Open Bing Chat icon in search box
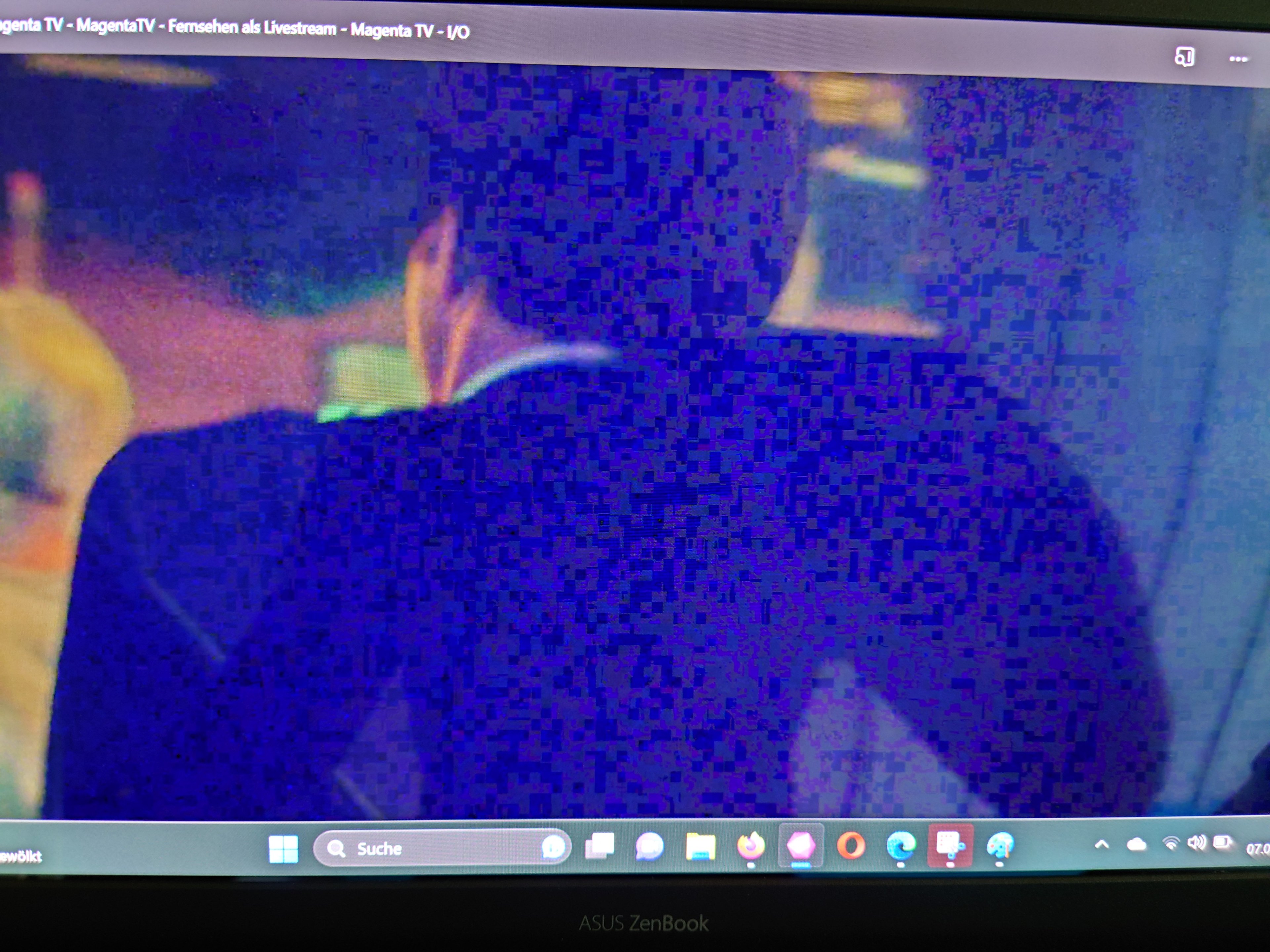The image size is (1270, 952). point(553,847)
